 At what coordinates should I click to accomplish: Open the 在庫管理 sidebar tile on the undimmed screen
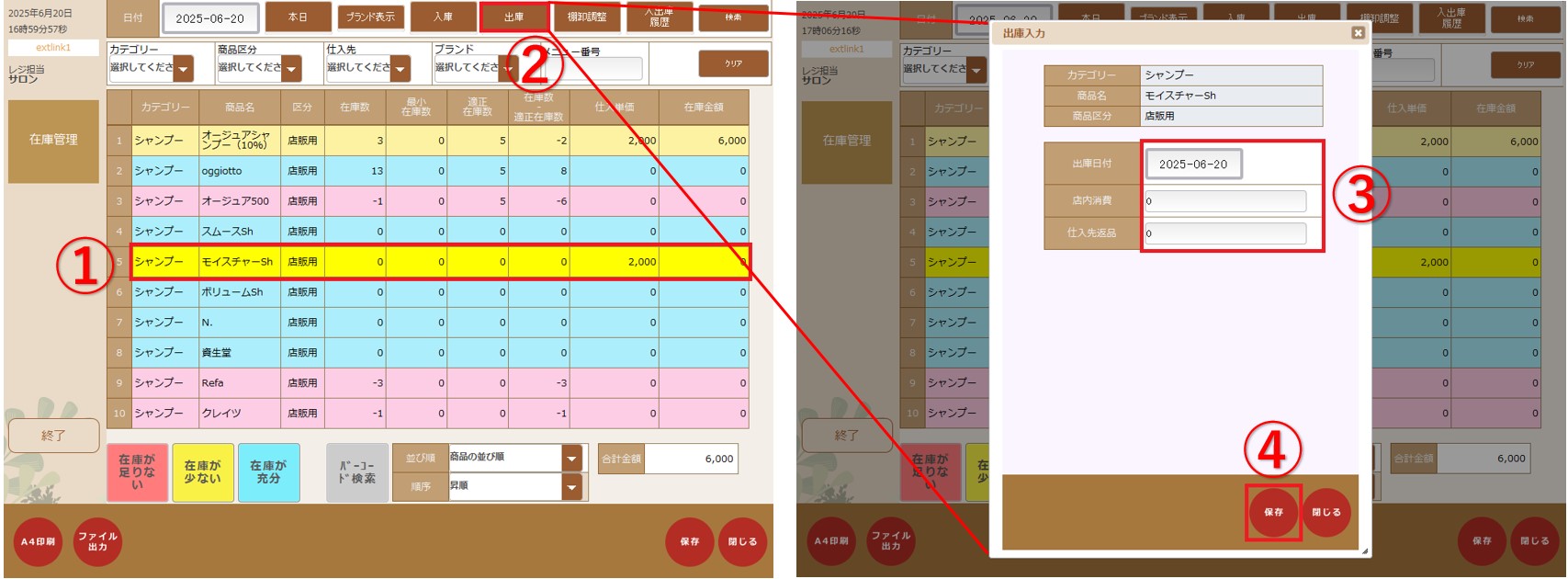pyautogui.click(x=53, y=141)
